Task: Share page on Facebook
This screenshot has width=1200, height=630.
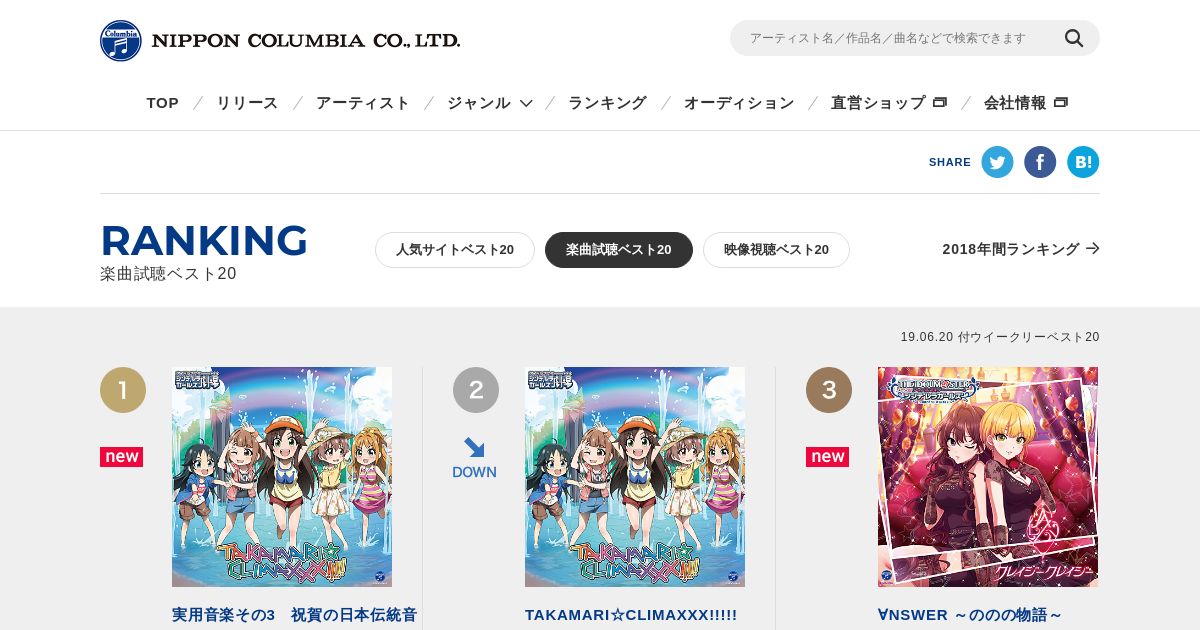Action: (1040, 162)
